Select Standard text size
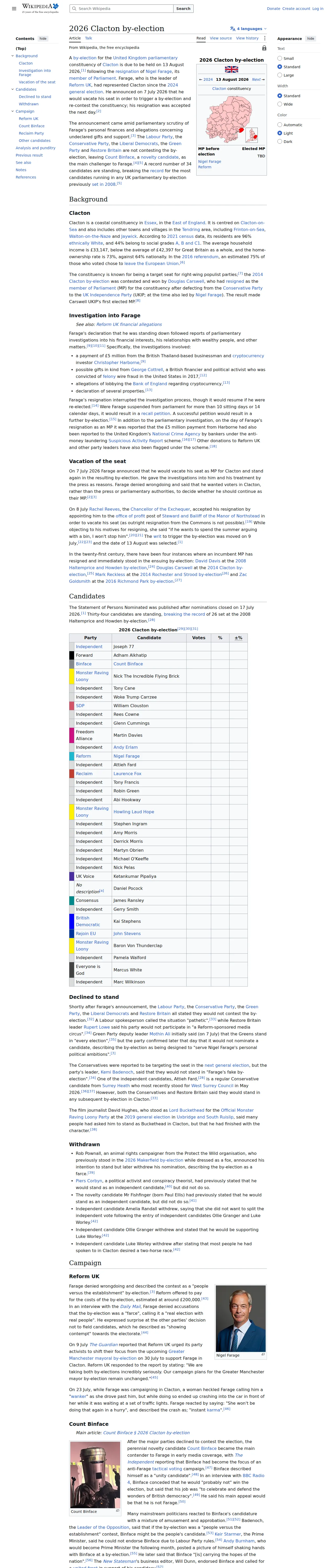336x1568 pixels. click(280, 67)
